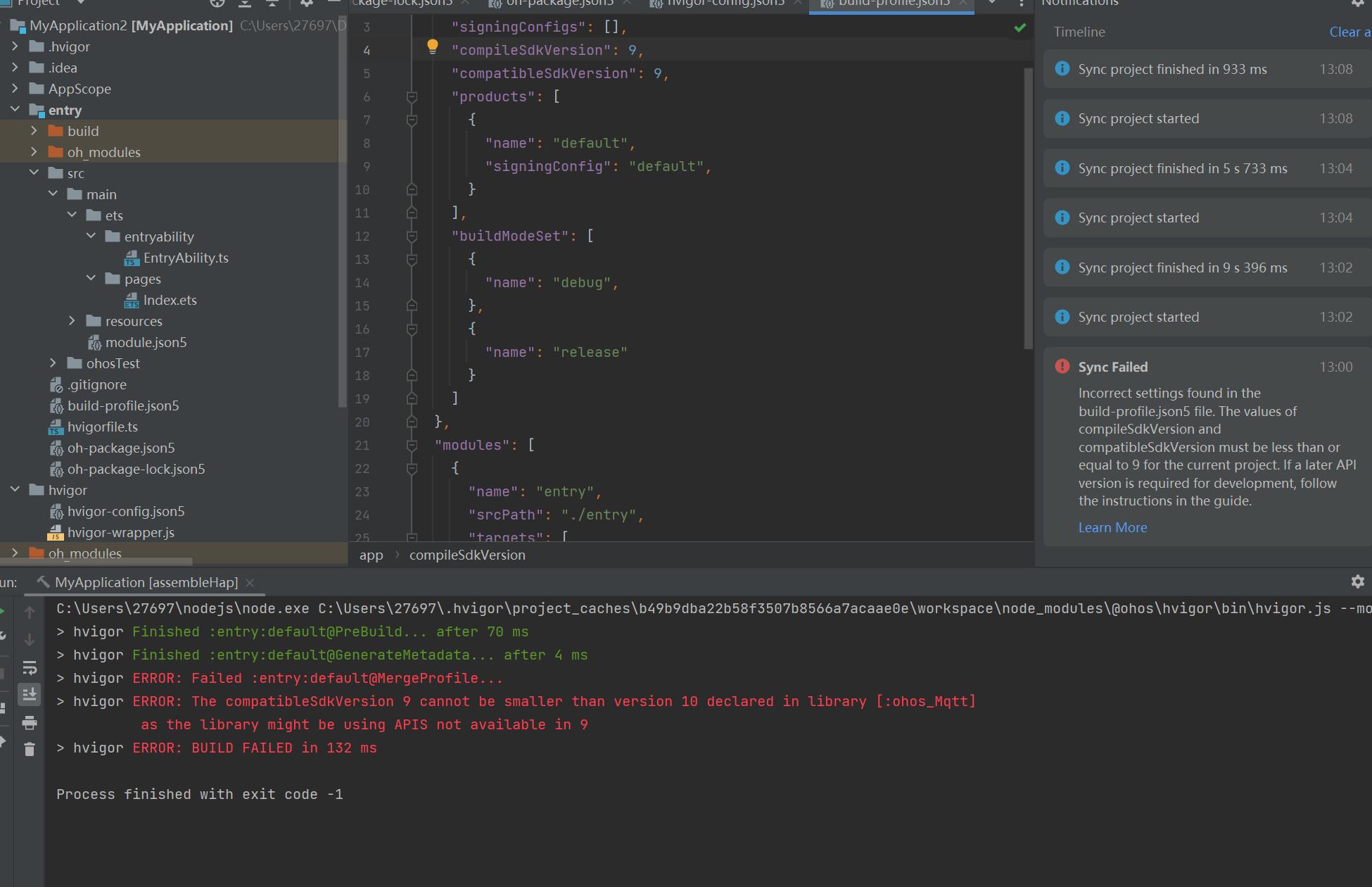The height and width of the screenshot is (887, 1372).
Task: Open hvigorfile.ts in the tree
Action: (x=102, y=427)
